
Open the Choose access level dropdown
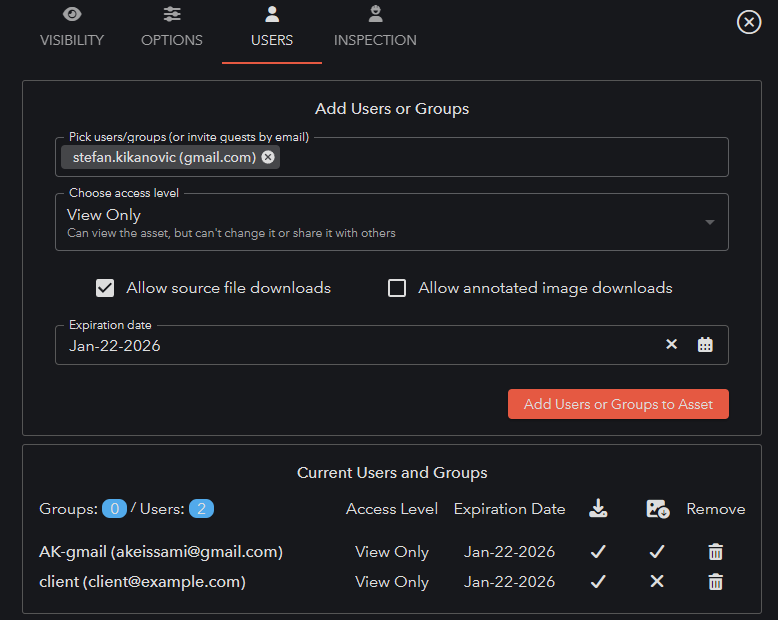(x=391, y=222)
